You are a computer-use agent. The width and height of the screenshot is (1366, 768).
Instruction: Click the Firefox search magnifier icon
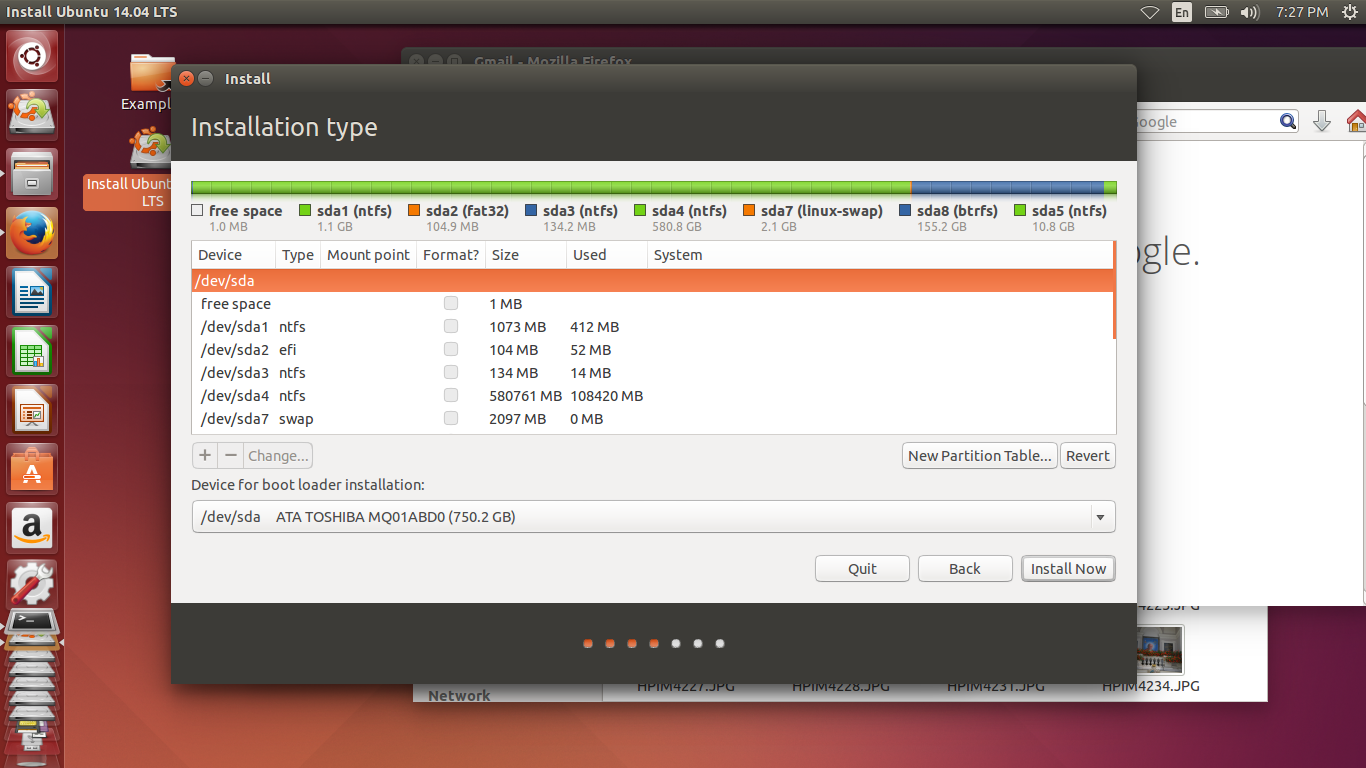point(1288,121)
